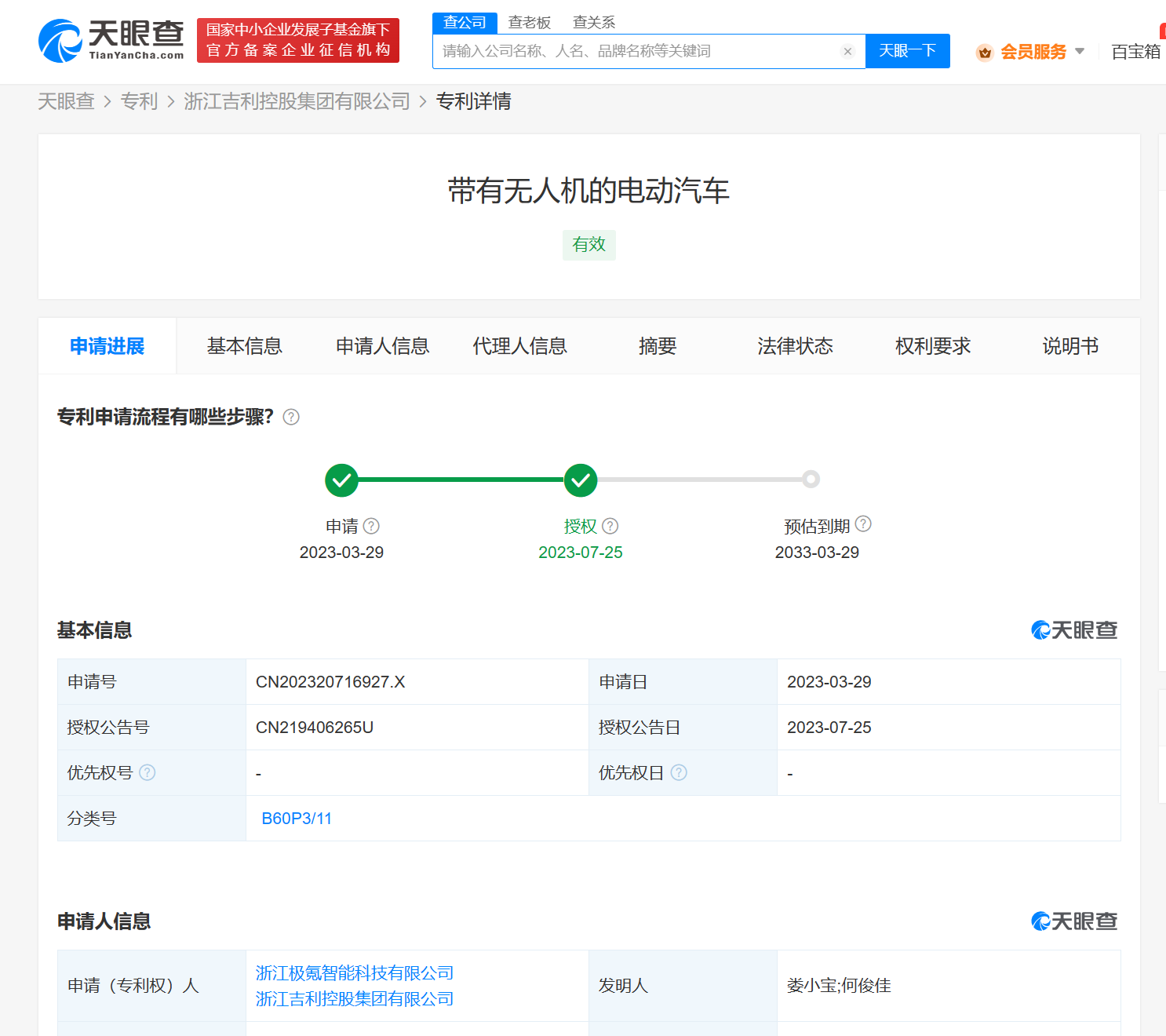Viewport: 1166px width, 1036px height.
Task: Expand the 会员服务 dropdown arrow
Action: click(x=1080, y=51)
